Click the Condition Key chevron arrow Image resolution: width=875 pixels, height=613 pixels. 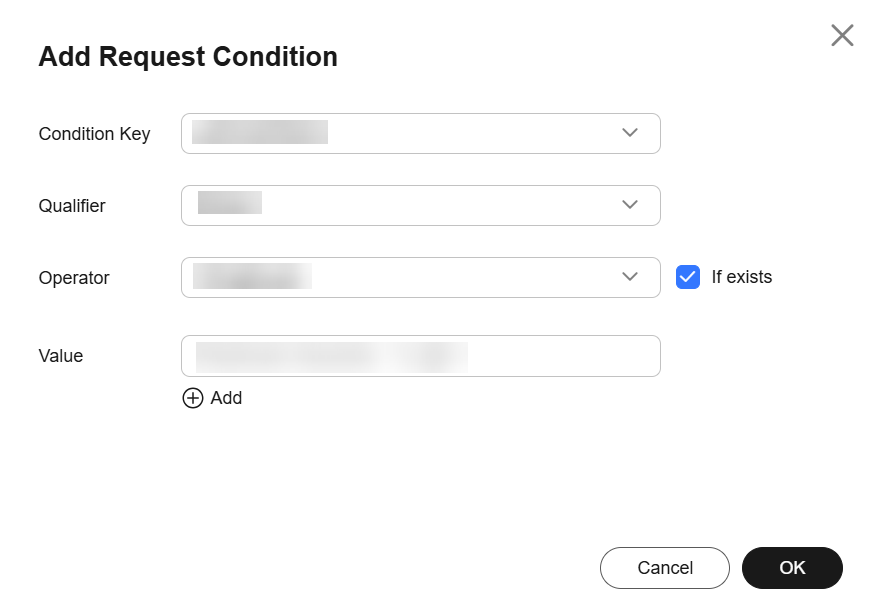[x=629, y=133]
